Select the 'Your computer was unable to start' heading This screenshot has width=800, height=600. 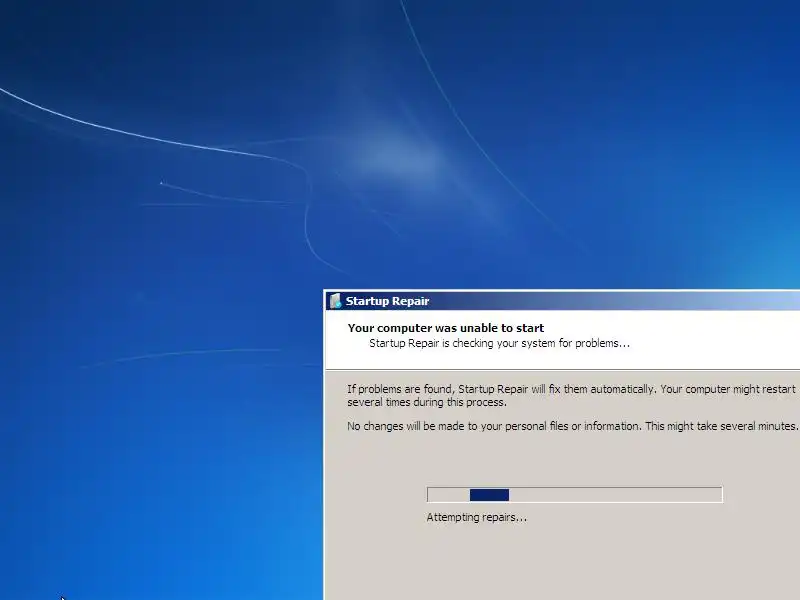click(x=445, y=328)
